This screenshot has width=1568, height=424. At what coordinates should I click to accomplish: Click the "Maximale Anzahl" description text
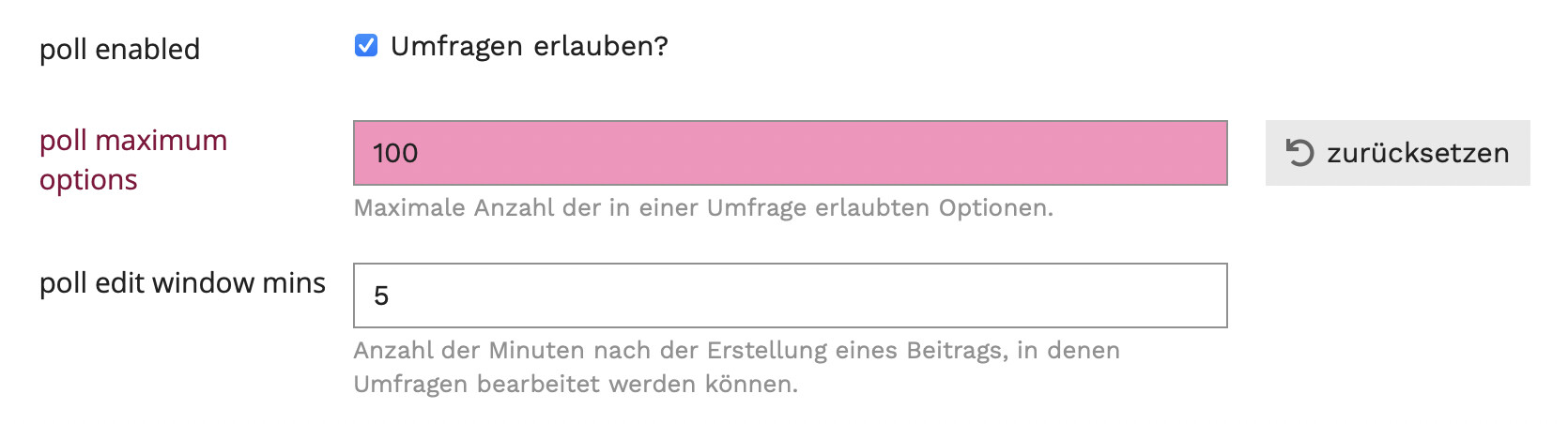point(702,207)
